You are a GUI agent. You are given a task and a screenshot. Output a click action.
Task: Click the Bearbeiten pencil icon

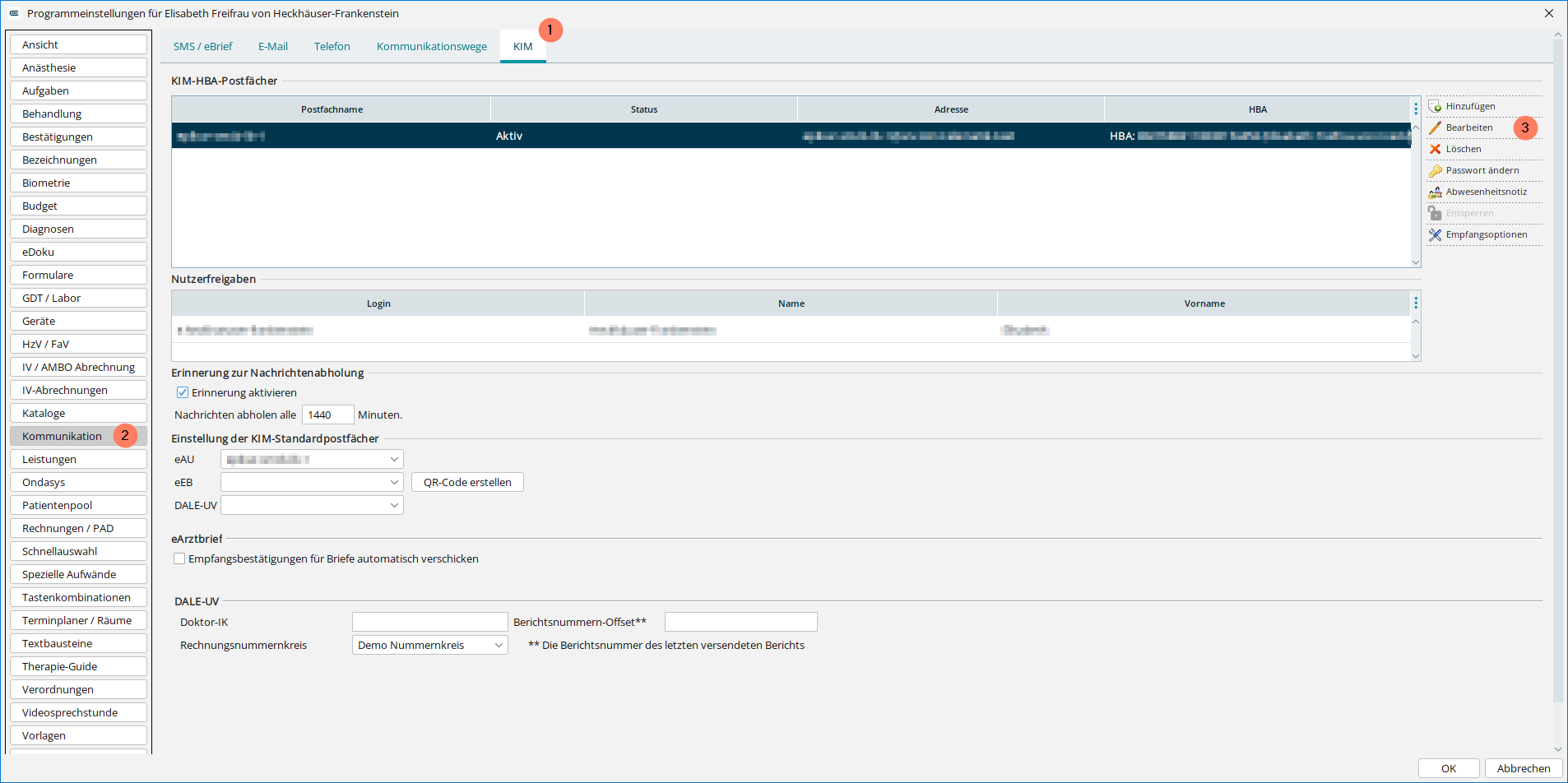click(x=1436, y=127)
